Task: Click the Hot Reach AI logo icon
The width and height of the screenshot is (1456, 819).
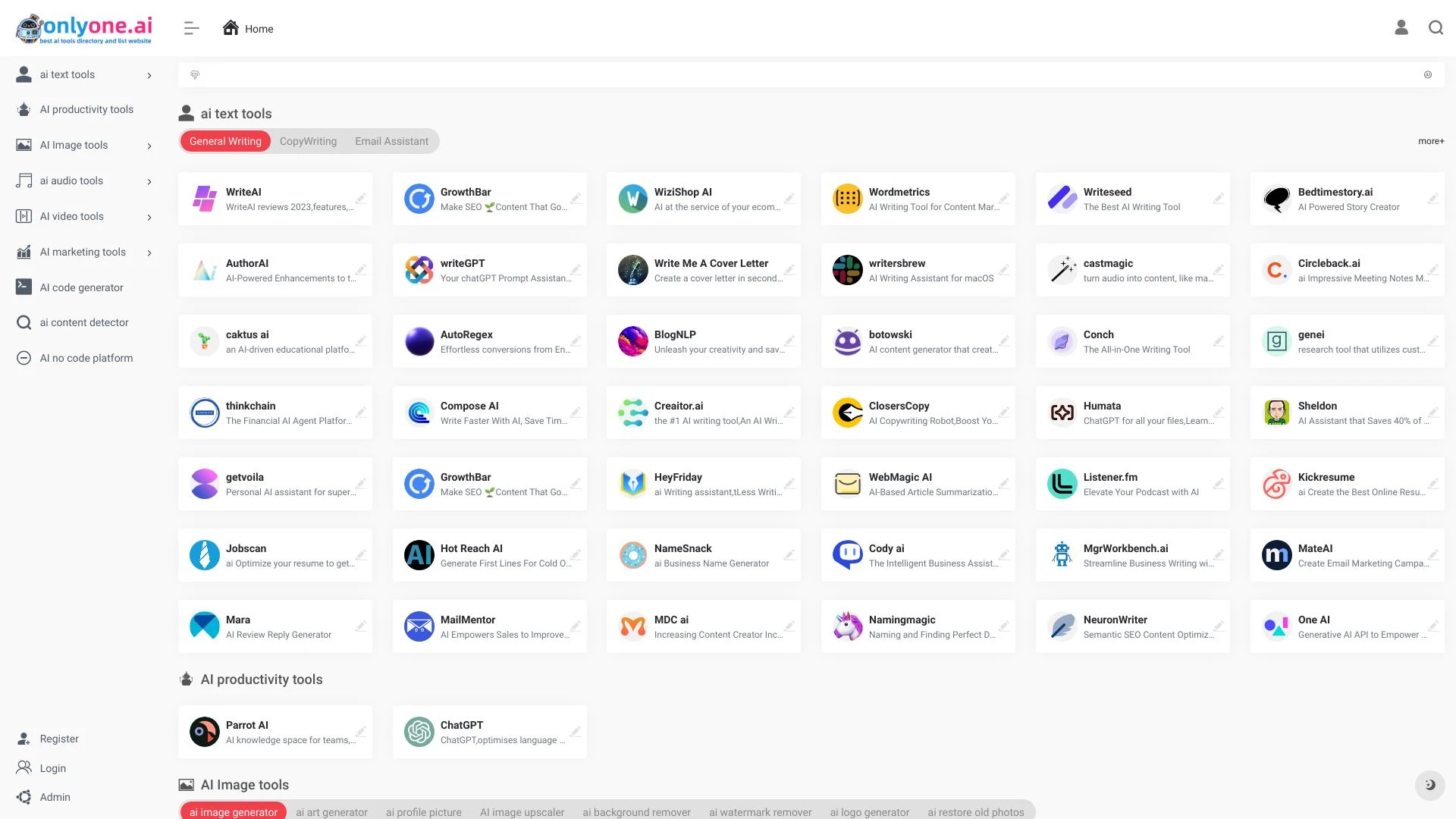Action: point(419,555)
